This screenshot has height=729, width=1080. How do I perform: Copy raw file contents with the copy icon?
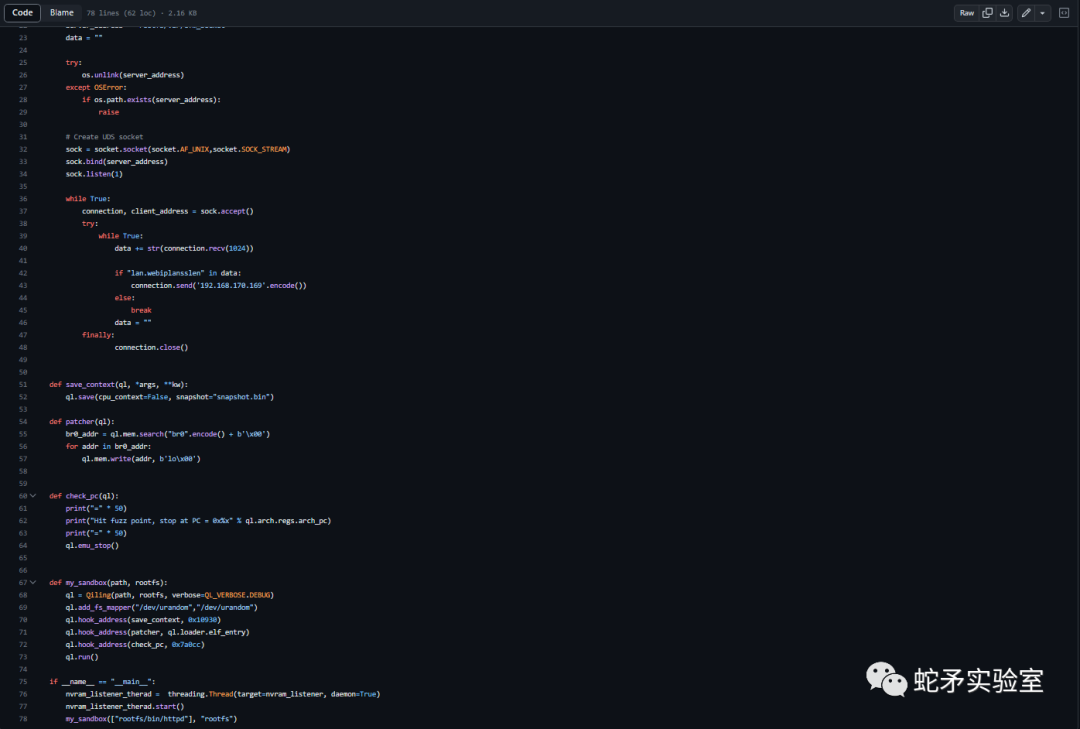(986, 12)
